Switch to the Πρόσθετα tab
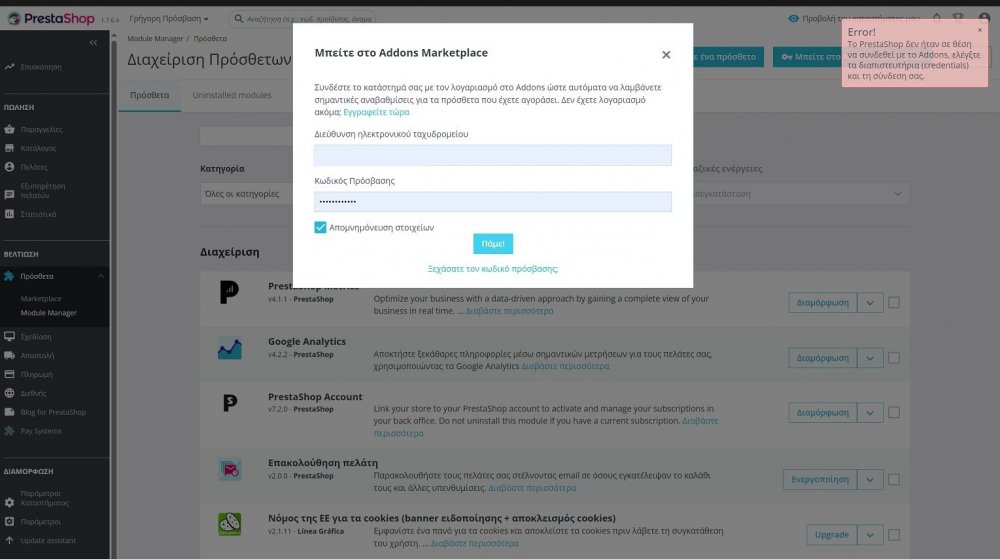 (x=149, y=95)
